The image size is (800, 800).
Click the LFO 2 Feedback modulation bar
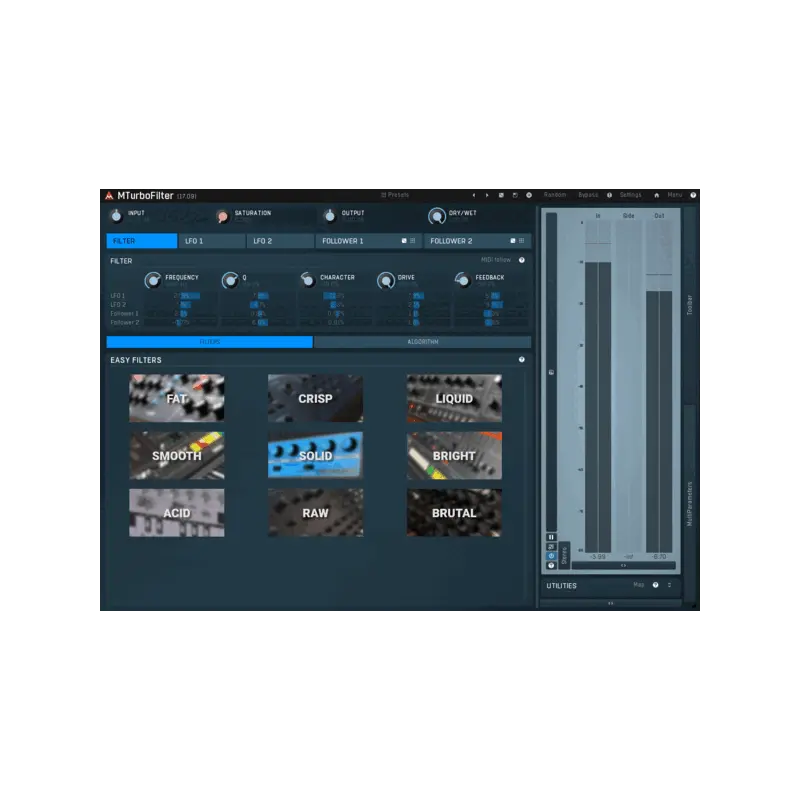click(x=491, y=305)
